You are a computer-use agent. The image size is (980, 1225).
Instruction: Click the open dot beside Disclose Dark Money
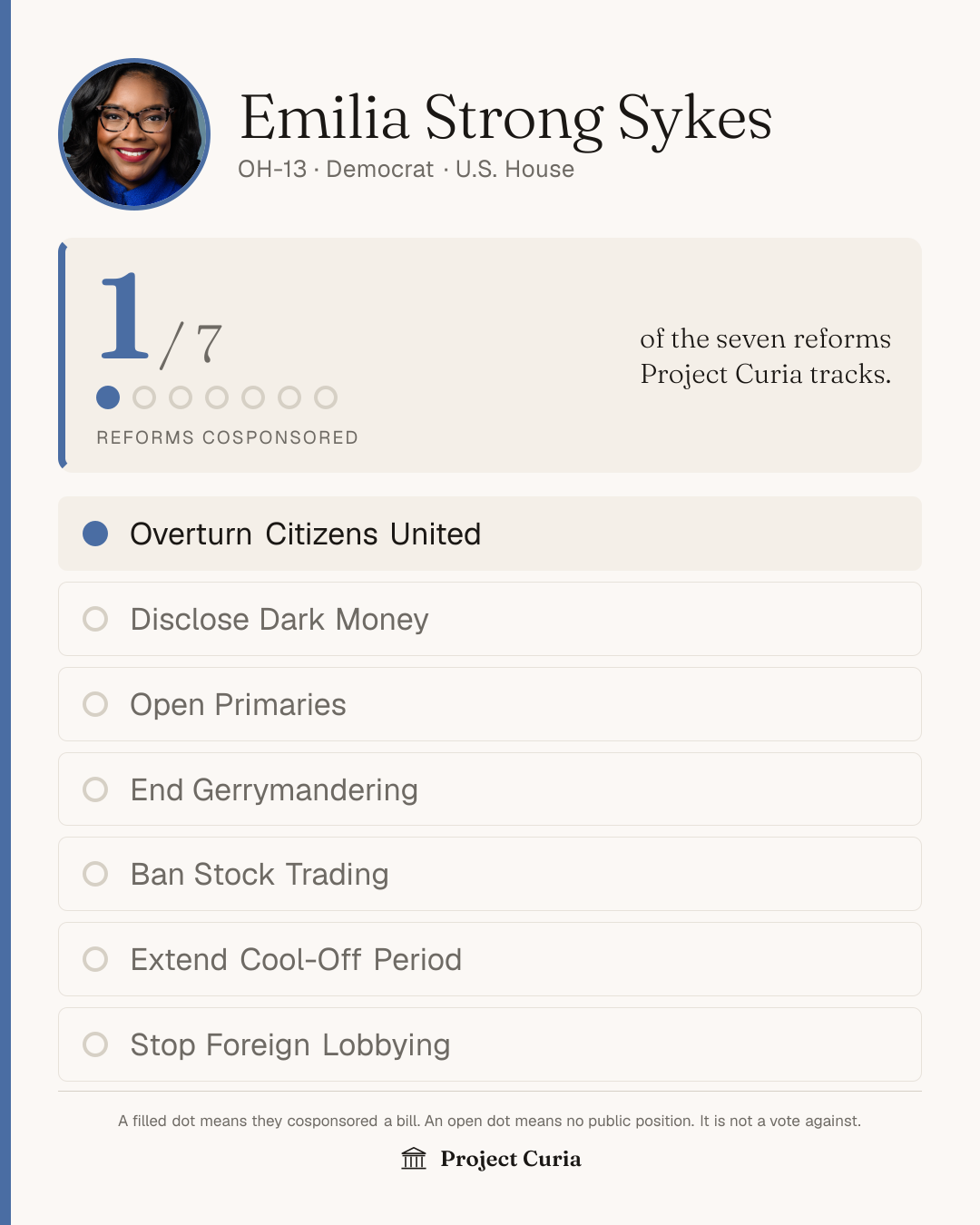click(95, 619)
